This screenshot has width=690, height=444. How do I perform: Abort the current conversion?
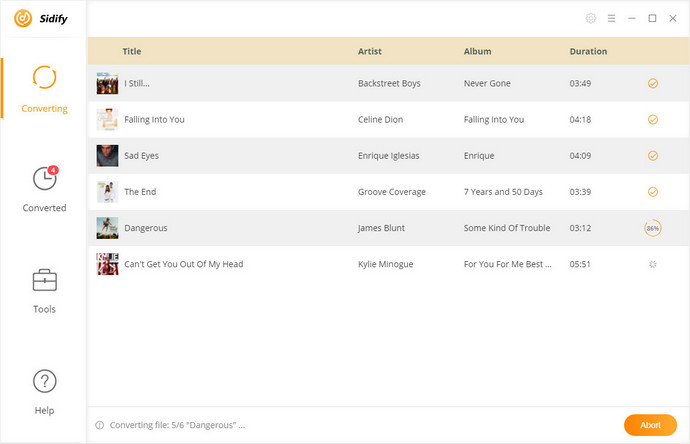tap(650, 425)
